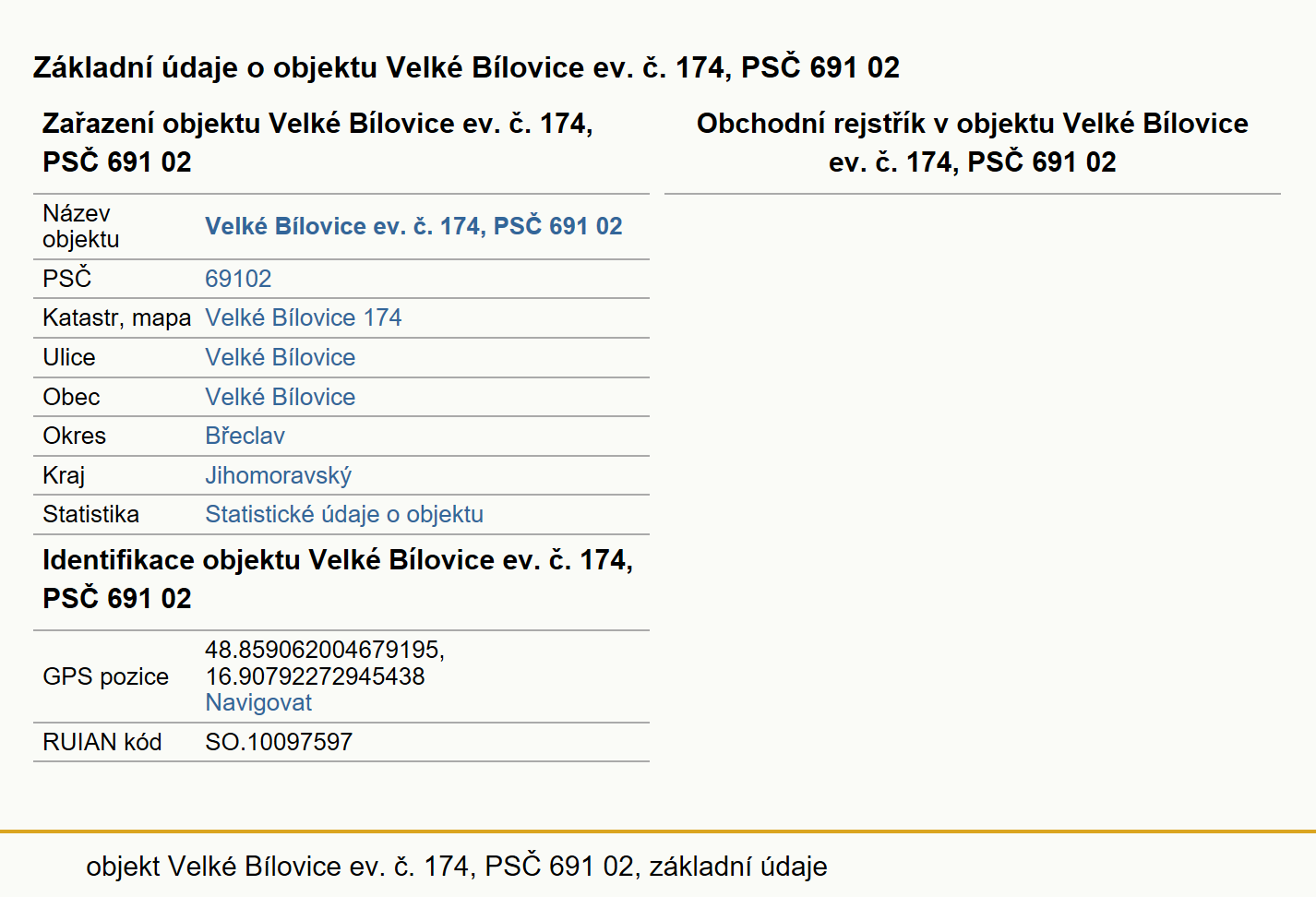Open the bold Velké Bílovice ev. č. 174 link
The width and height of the screenshot is (1316, 897).
[413, 226]
